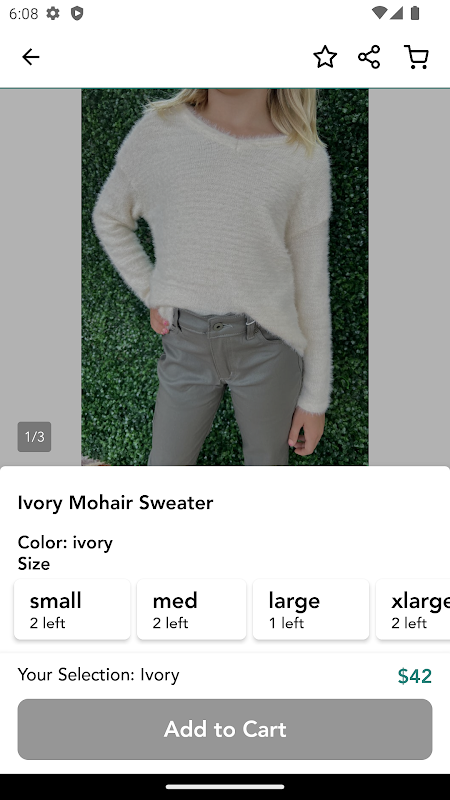Open the shopping cart icon
Image resolution: width=450 pixels, height=800 pixels.
click(416, 57)
